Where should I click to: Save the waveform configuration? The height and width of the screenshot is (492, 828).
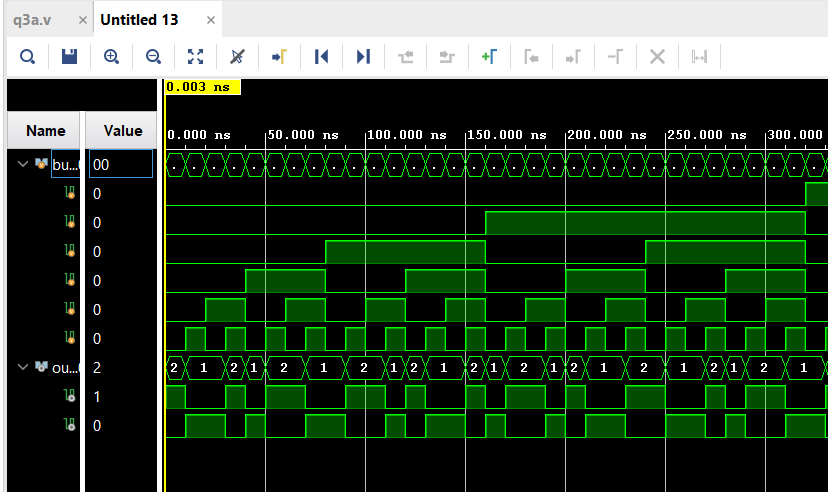point(69,57)
